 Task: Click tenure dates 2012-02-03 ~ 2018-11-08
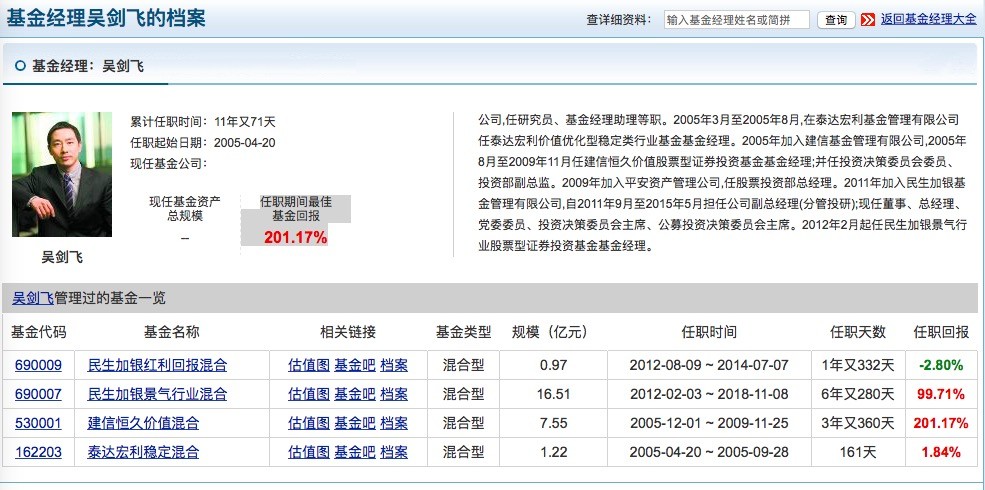(x=709, y=394)
